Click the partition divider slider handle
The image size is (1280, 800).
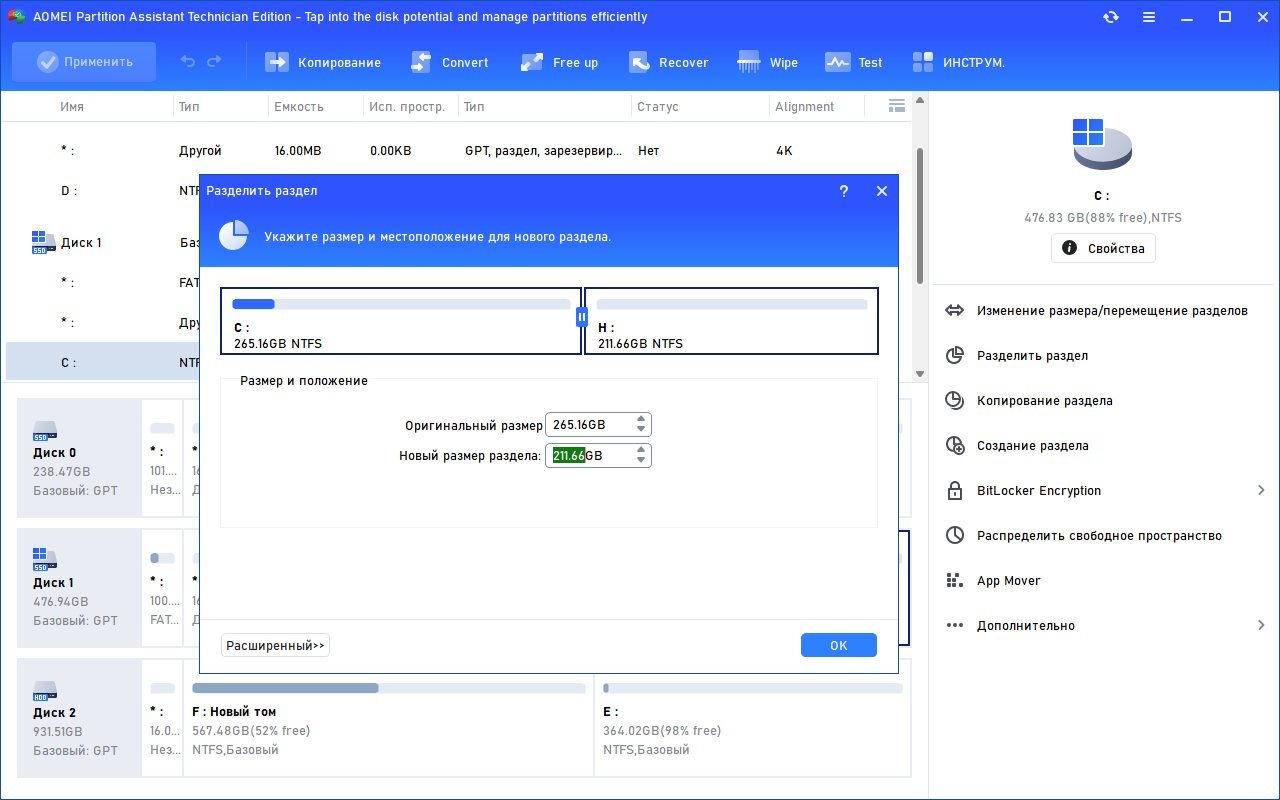[x=582, y=317]
